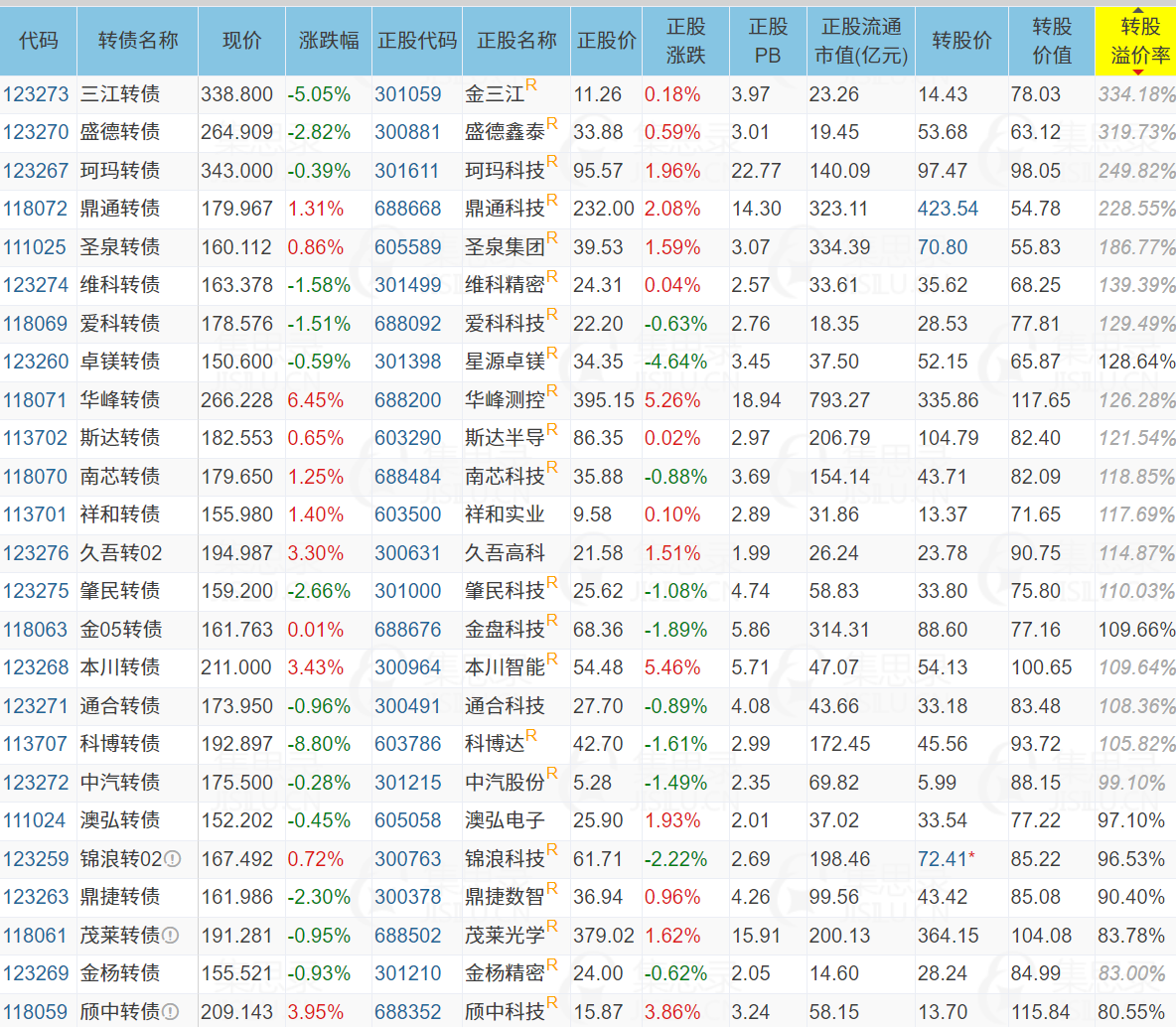Sort by the 涨跌幅 column header
This screenshot has width=1176, height=1027.
329,42
